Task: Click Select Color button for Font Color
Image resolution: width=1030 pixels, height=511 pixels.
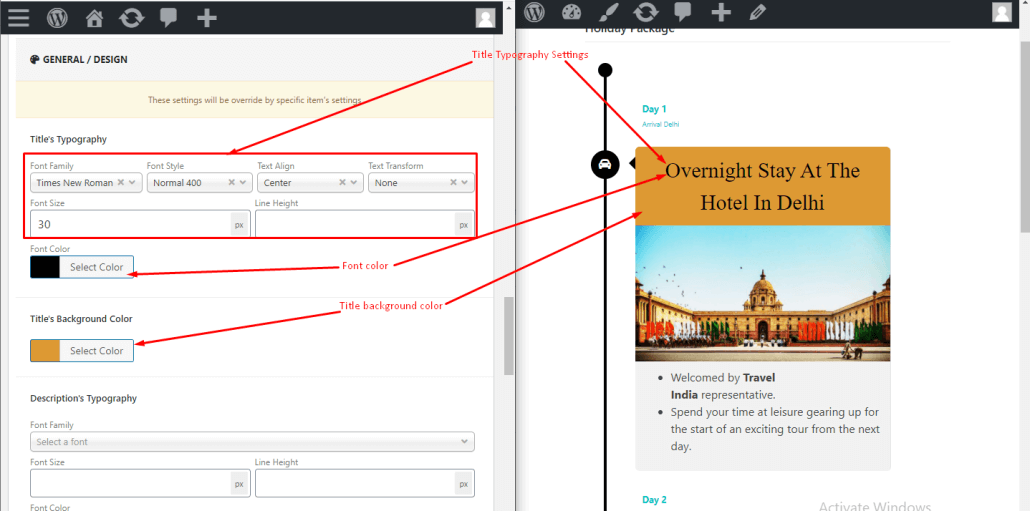Action: coord(97,267)
